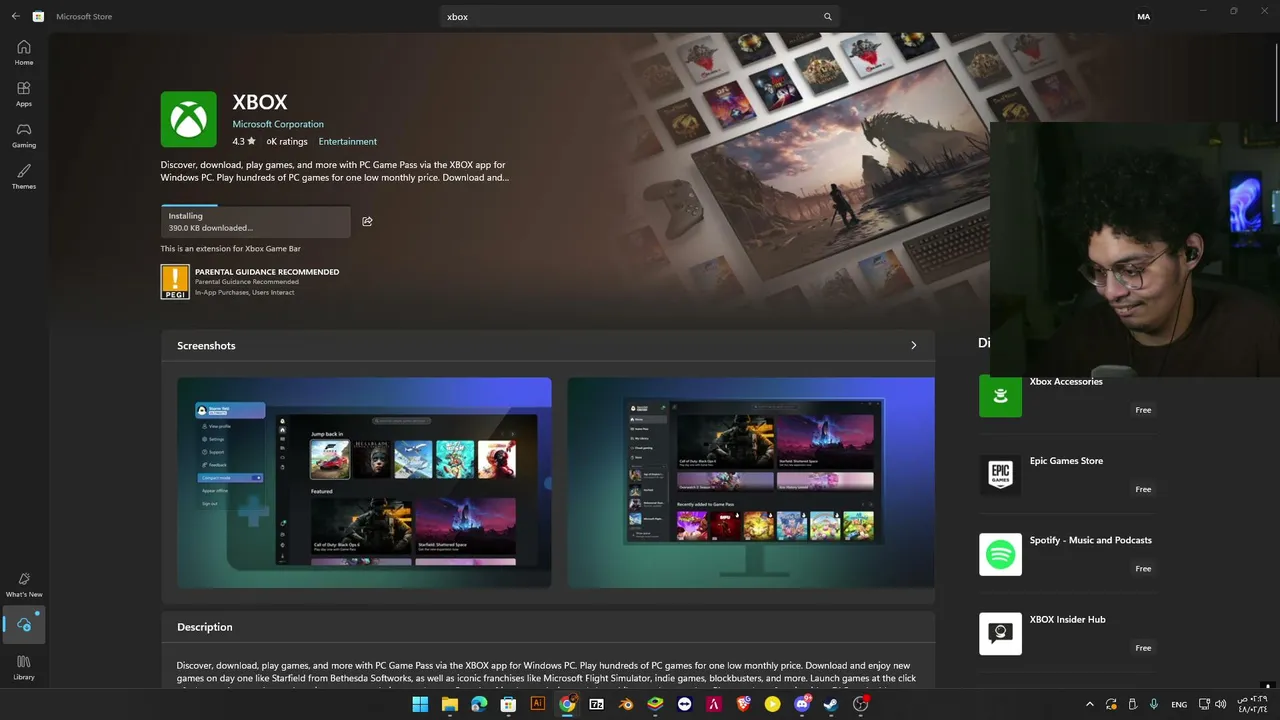The width and height of the screenshot is (1280, 720).
Task: Open Microsoft Edge from the taskbar
Action: point(479,704)
